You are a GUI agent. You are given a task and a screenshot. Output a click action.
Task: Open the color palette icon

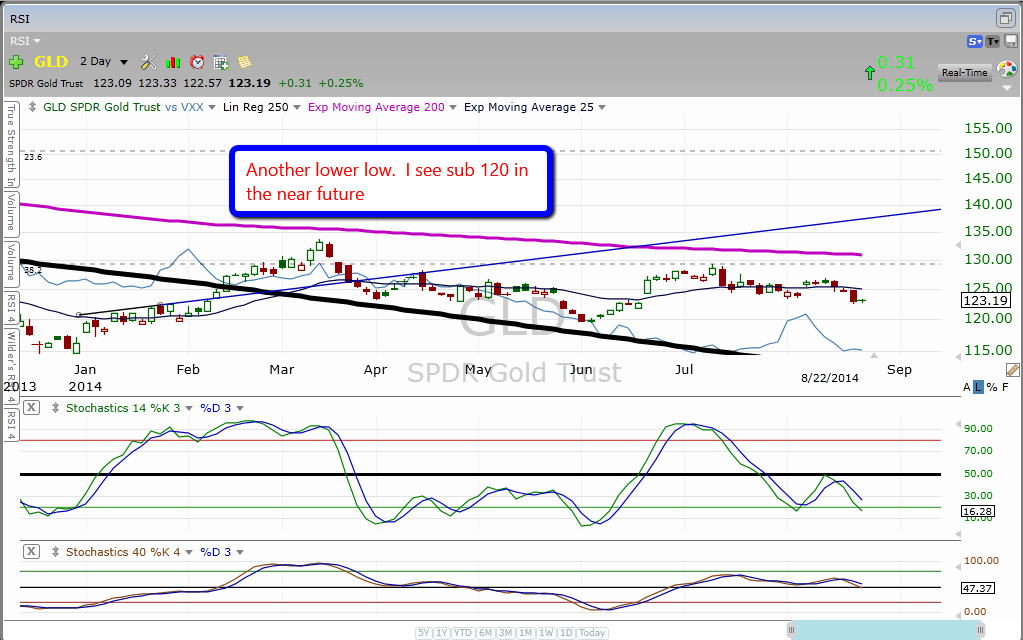click(x=1007, y=70)
